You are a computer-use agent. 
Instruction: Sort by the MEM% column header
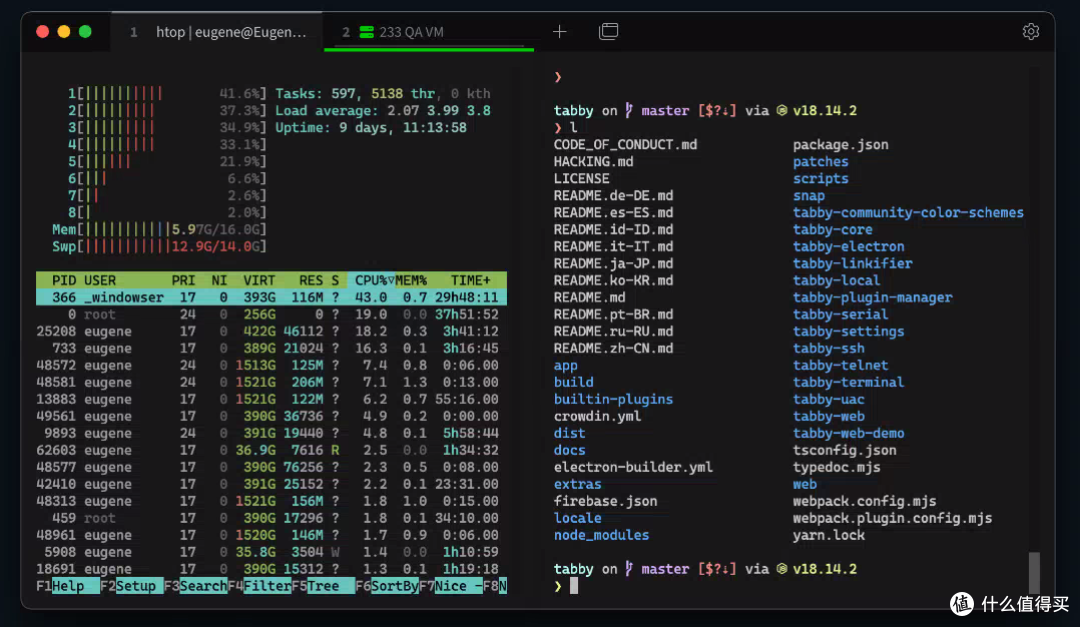[x=411, y=280]
